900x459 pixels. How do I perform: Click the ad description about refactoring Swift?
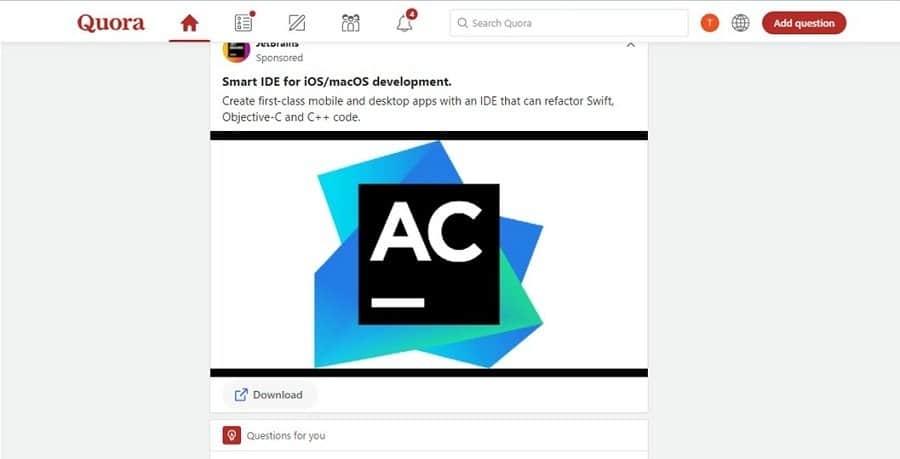[x=418, y=109]
